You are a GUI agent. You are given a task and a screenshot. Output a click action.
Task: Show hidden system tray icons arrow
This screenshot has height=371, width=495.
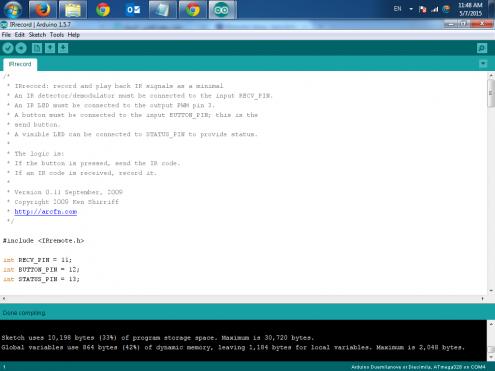point(411,9)
